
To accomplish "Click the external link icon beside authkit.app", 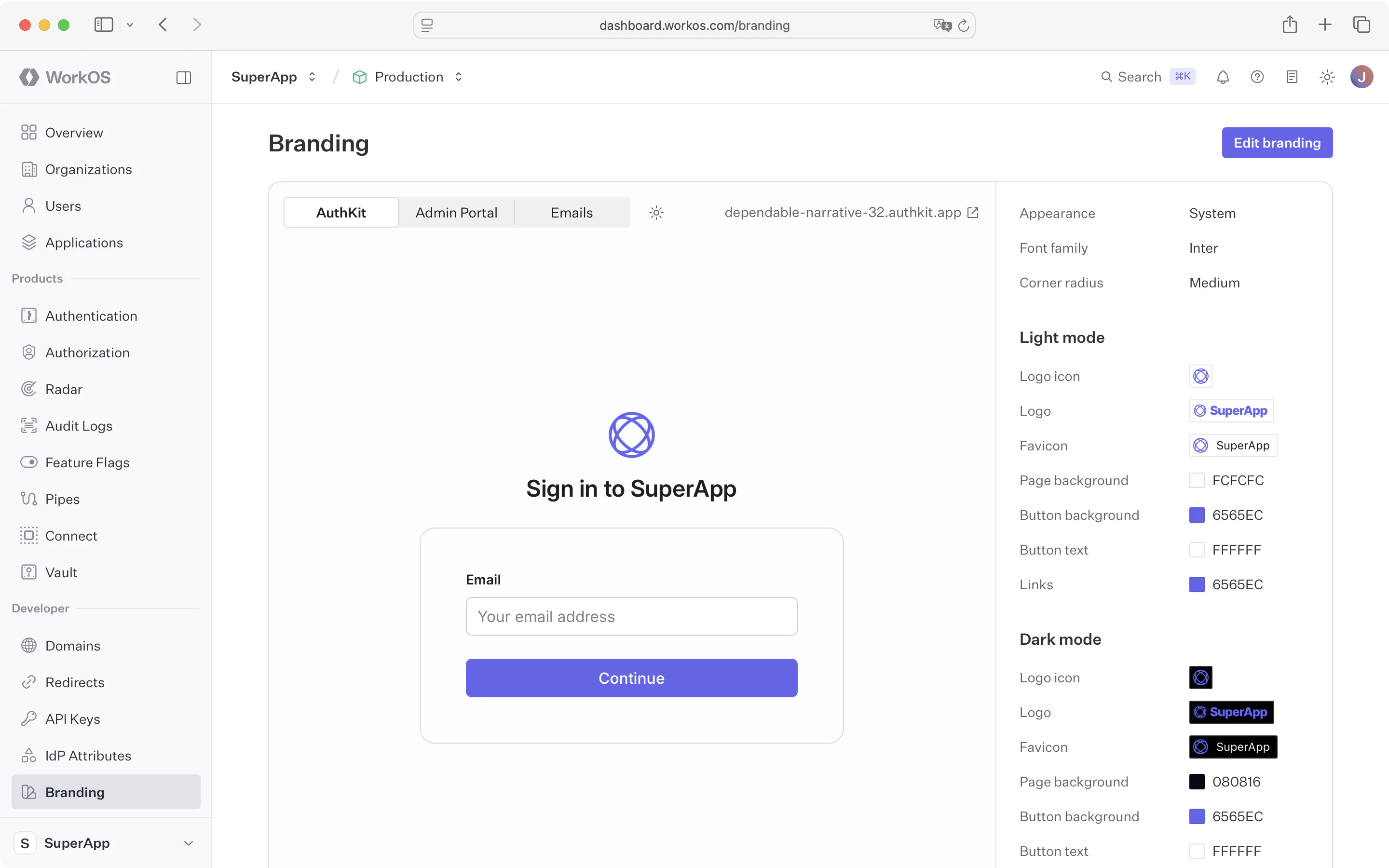I will 973,212.
